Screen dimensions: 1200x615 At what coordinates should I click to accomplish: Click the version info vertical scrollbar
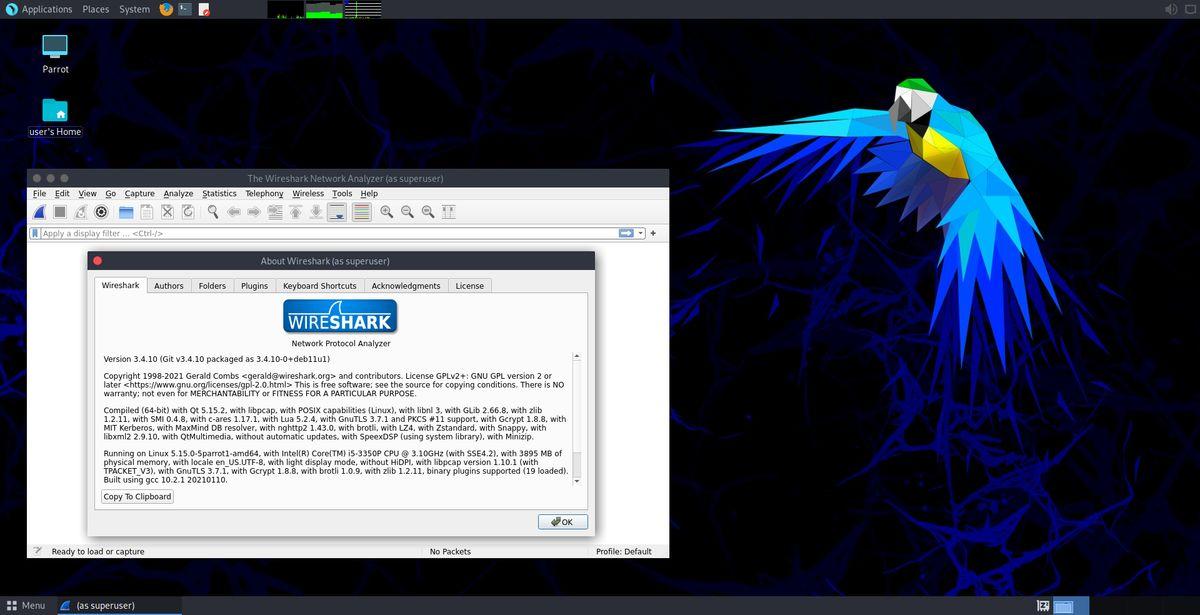coord(575,418)
